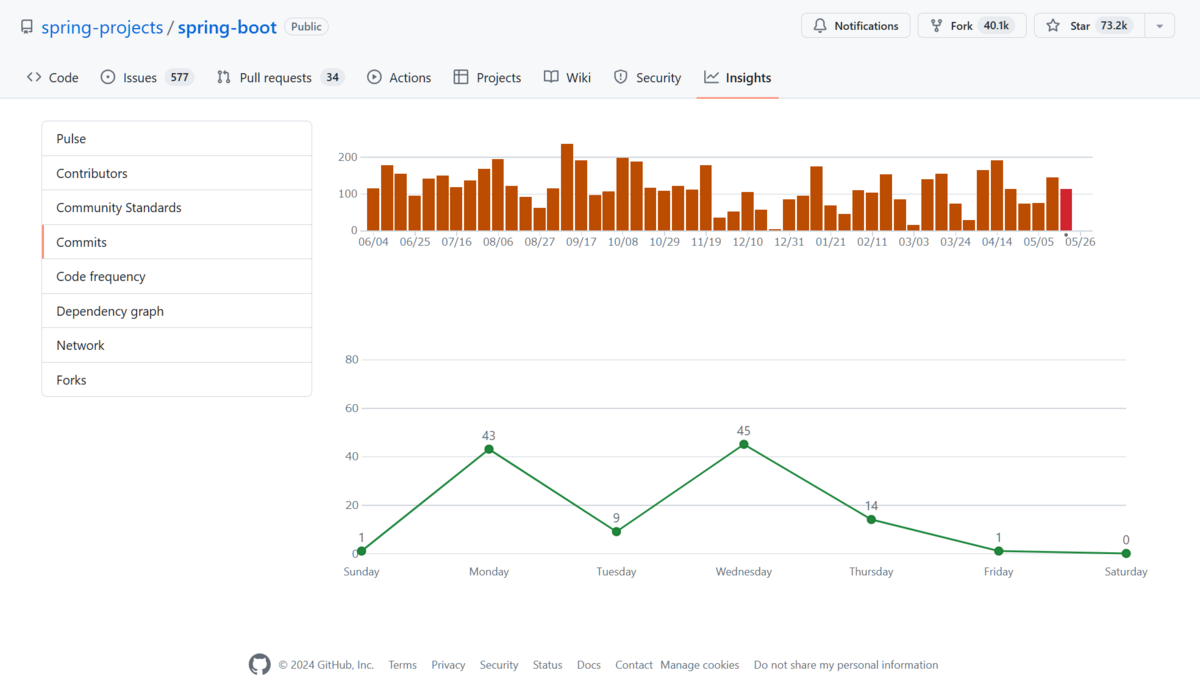Open Code frequency in the sidebar
The width and height of the screenshot is (1200, 690).
[177, 277]
